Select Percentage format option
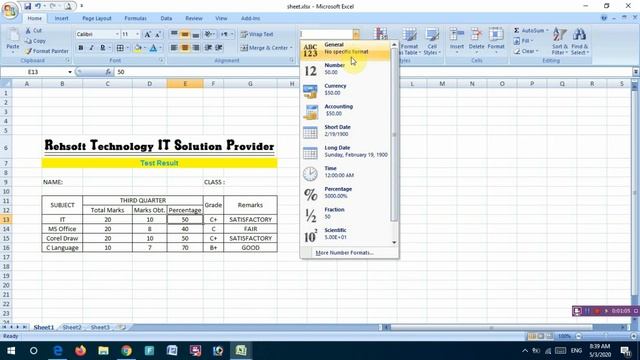This screenshot has width=640, height=360. click(345, 194)
